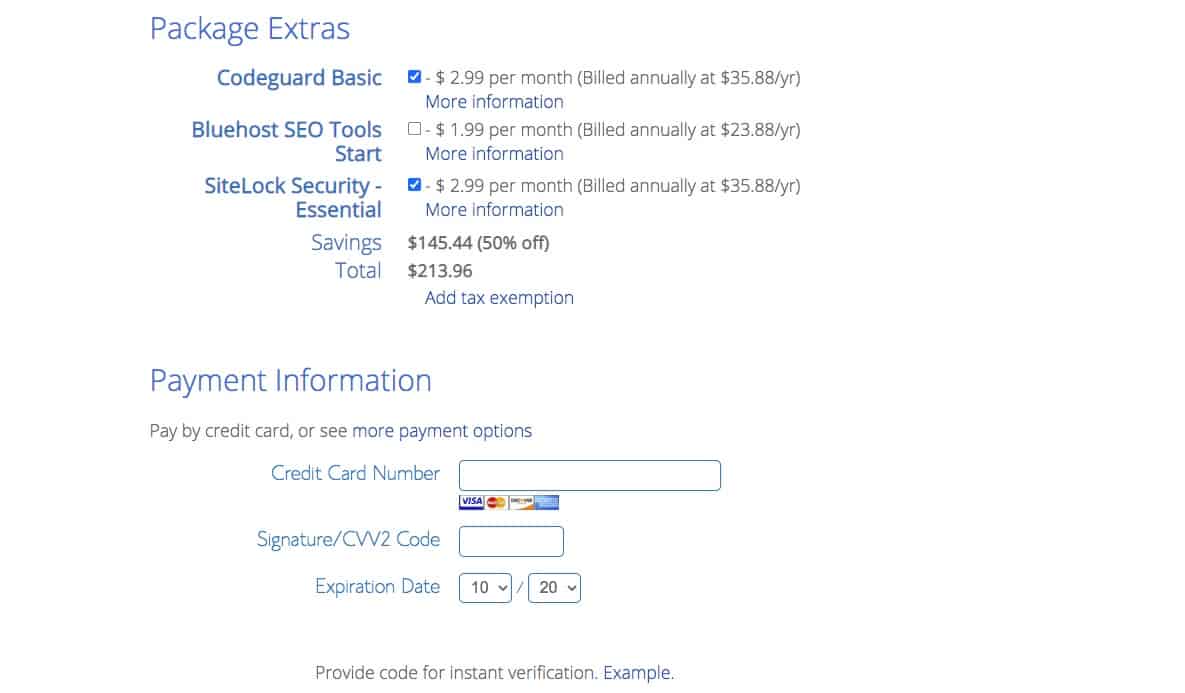Click the Bluehost SEO Tools Start label

point(286,141)
